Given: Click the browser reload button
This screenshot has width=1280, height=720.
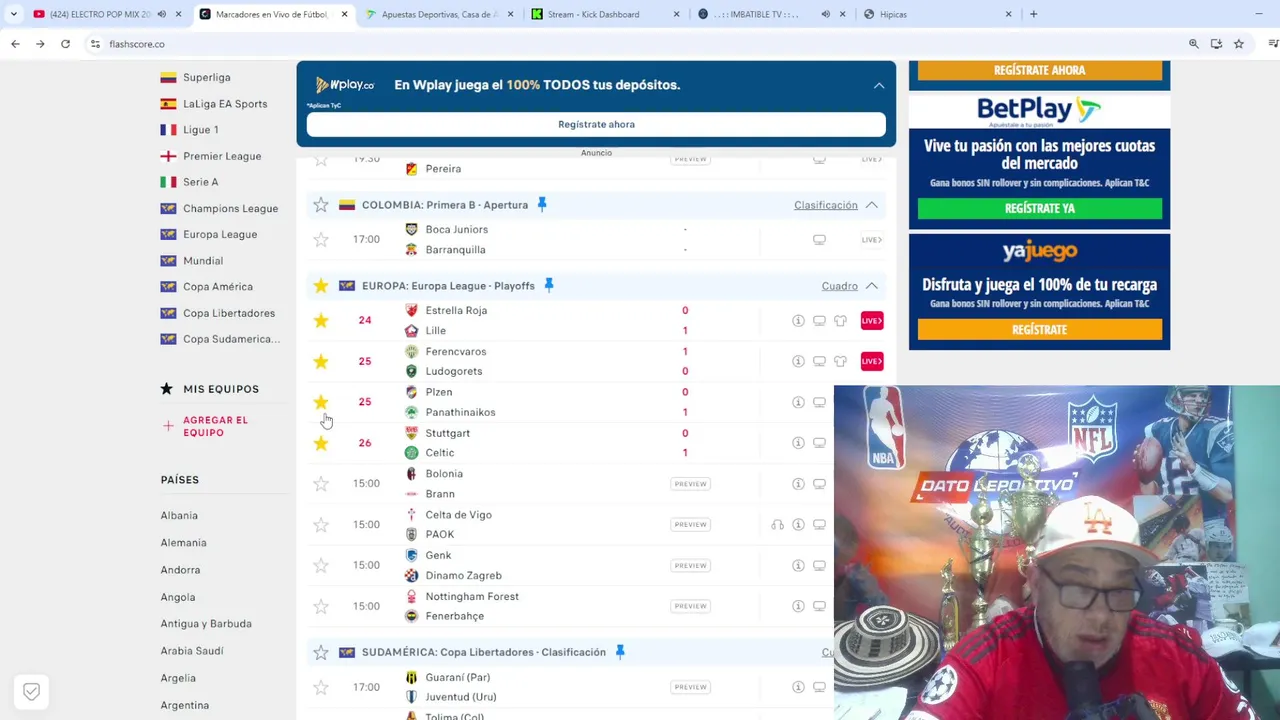Looking at the screenshot, I should [x=65, y=44].
